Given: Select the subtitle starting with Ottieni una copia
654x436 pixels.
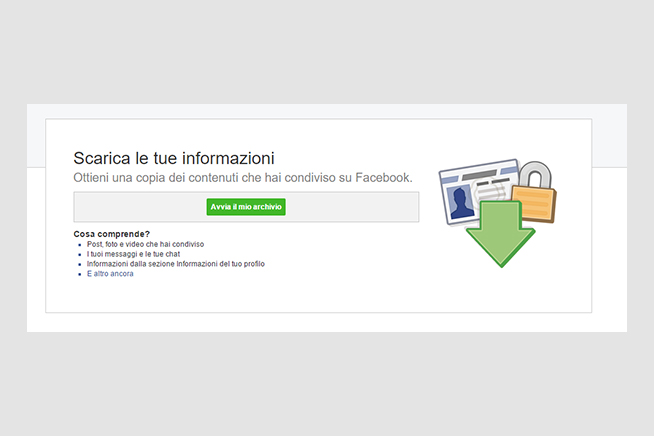Looking at the screenshot, I should coord(243,178).
